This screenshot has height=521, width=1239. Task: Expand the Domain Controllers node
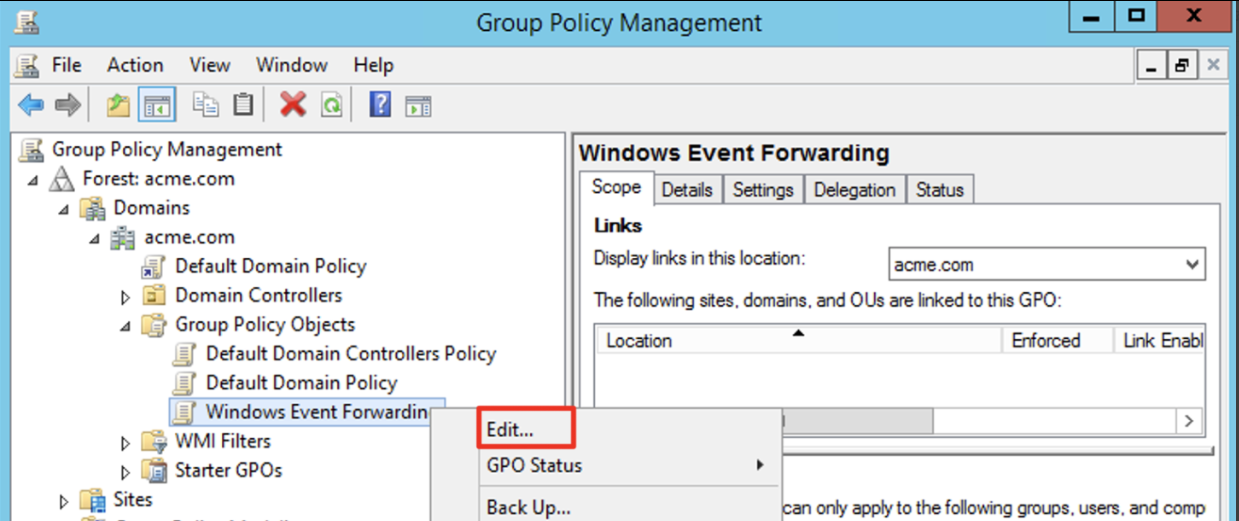[126, 297]
